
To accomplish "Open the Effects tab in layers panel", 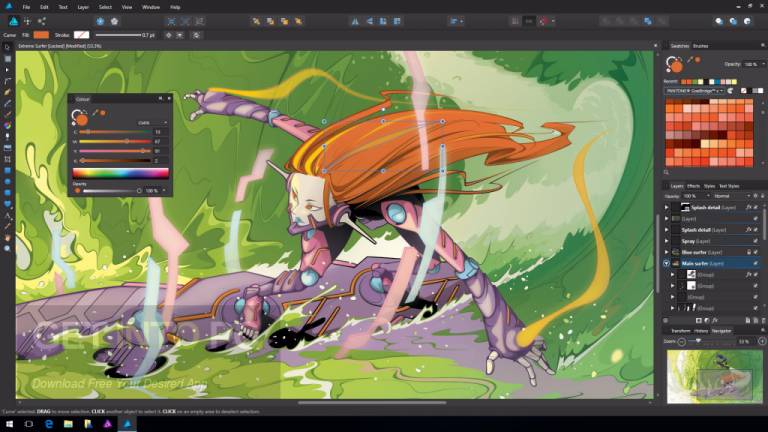I will [693, 185].
